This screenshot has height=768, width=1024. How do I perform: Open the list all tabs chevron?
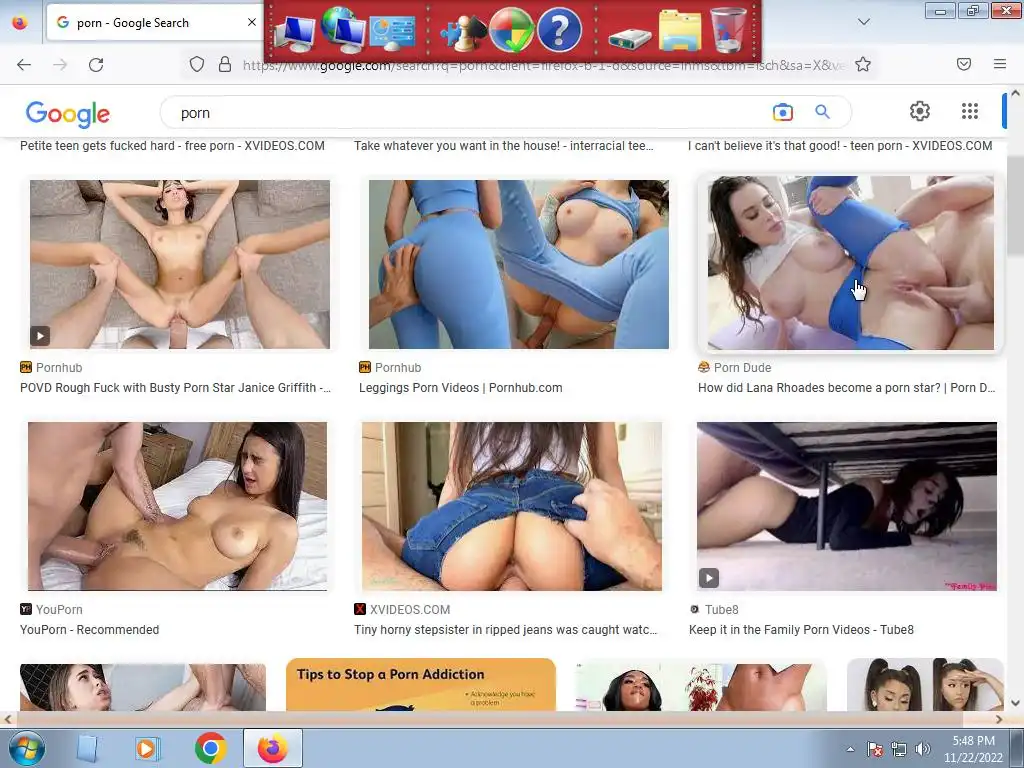863,22
